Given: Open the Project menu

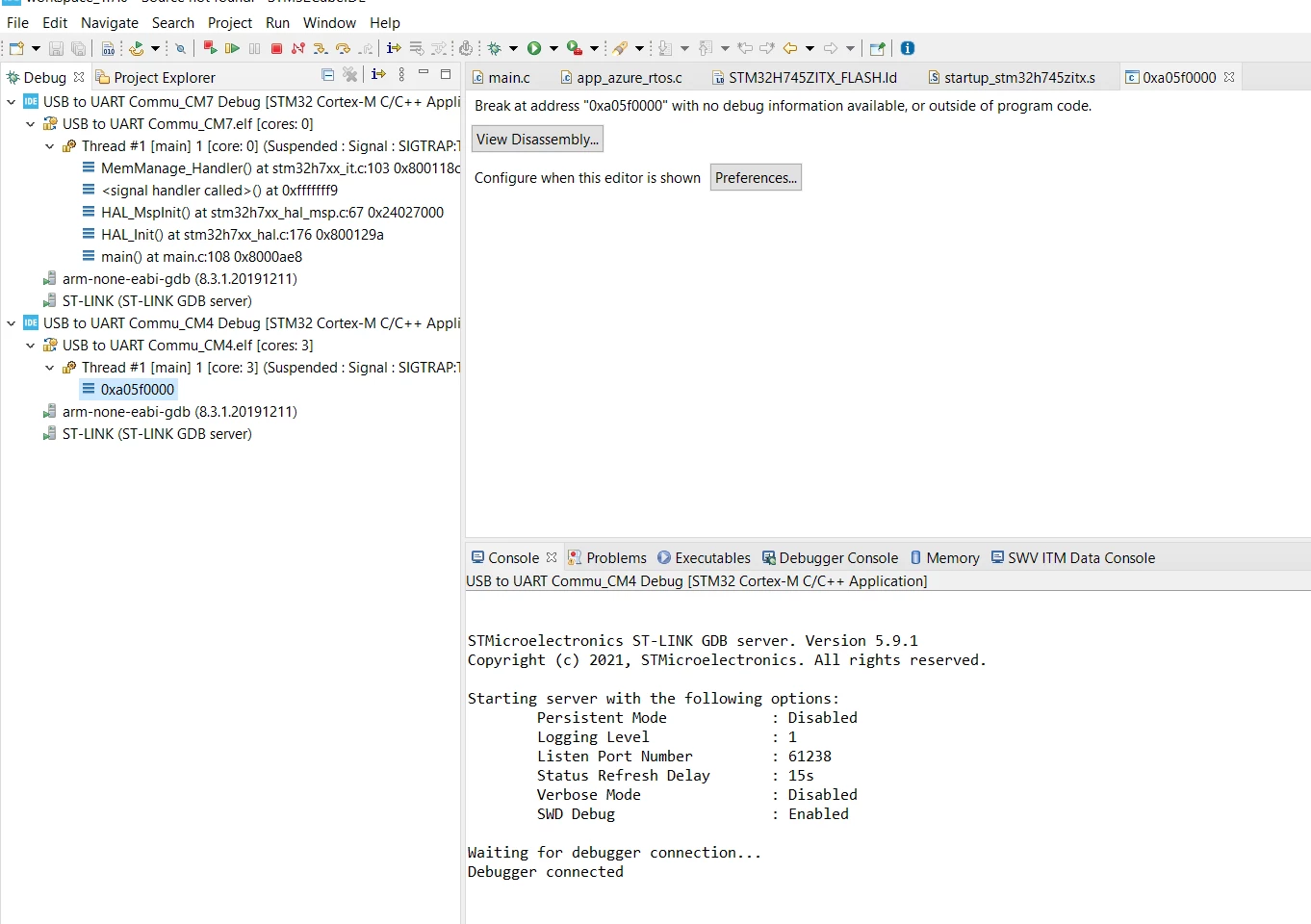Looking at the screenshot, I should pyautogui.click(x=230, y=22).
